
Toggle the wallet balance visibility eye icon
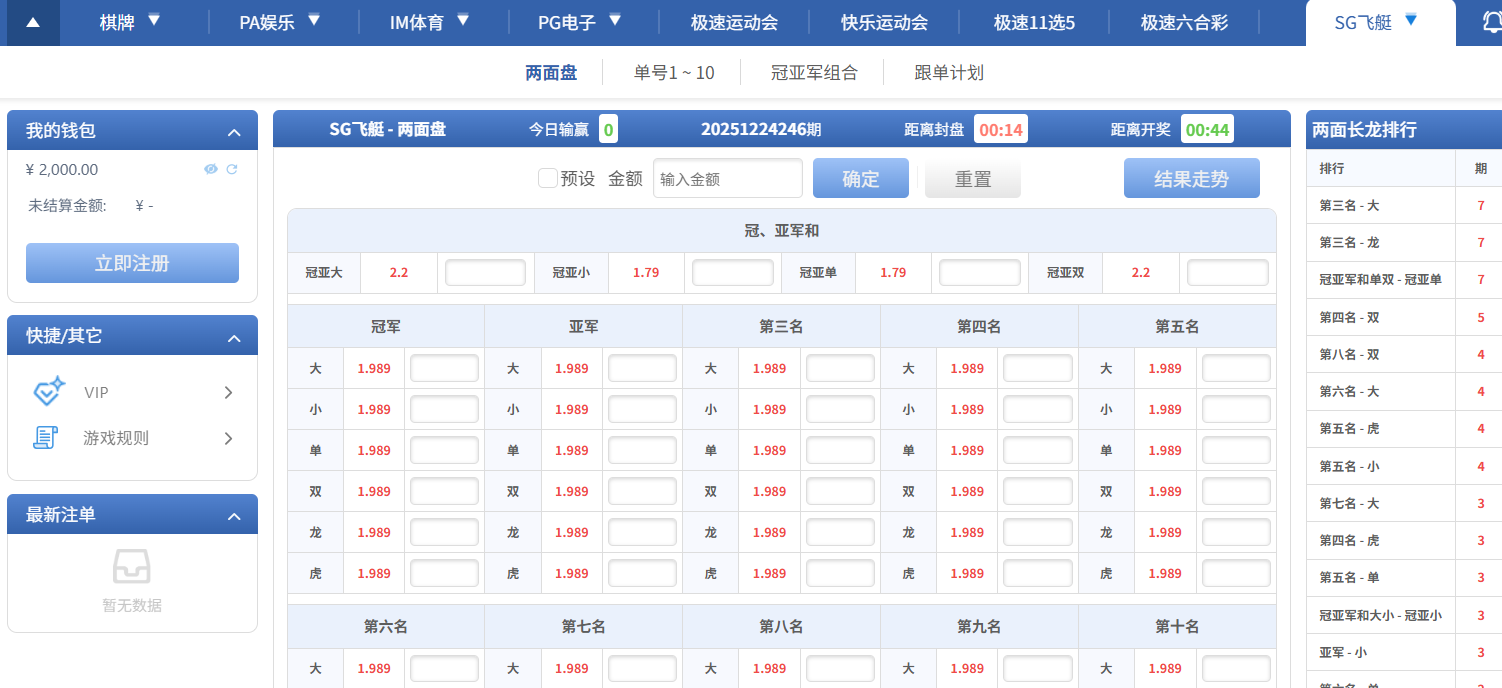click(x=211, y=170)
